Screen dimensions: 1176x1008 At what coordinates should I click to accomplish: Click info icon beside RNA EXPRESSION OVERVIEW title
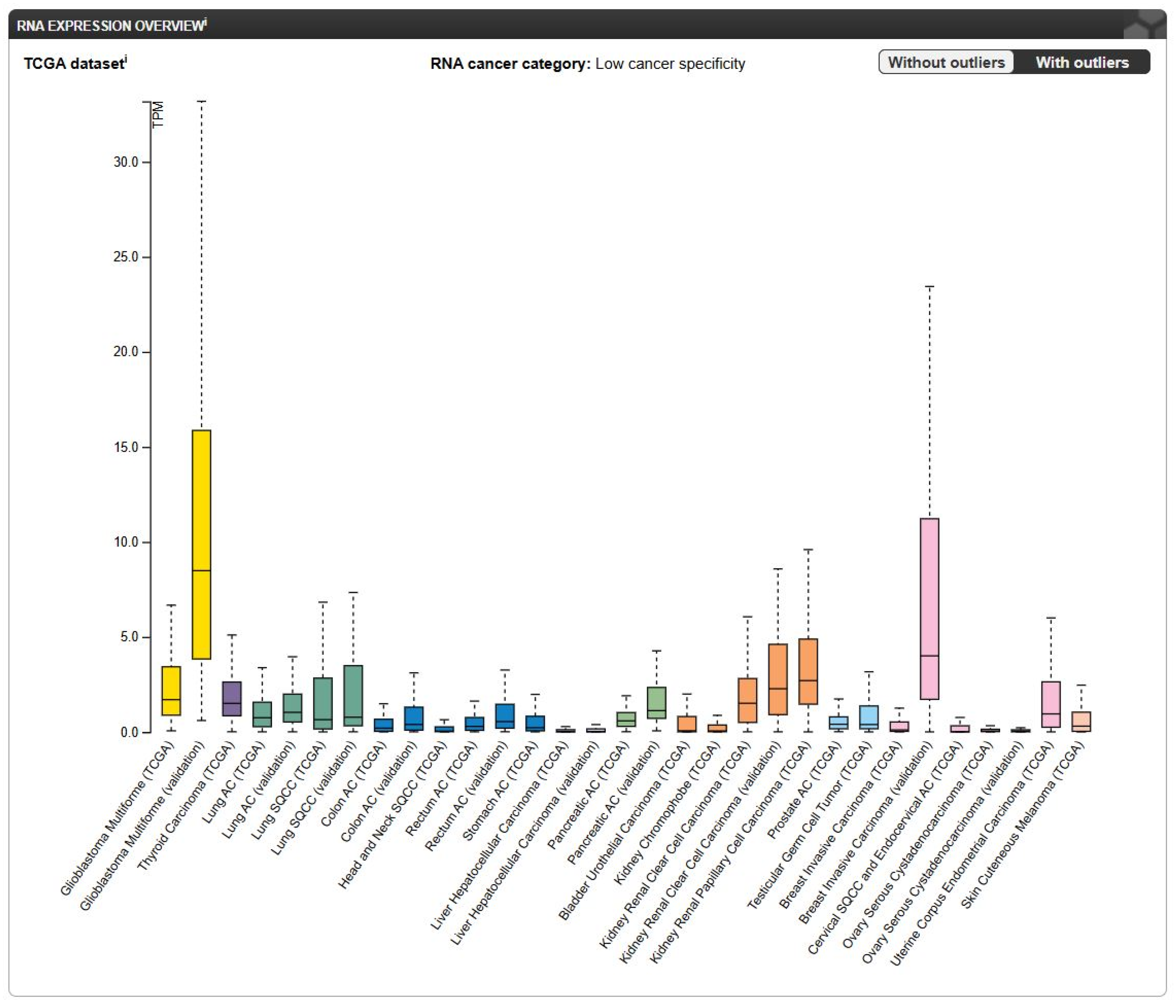[205, 22]
